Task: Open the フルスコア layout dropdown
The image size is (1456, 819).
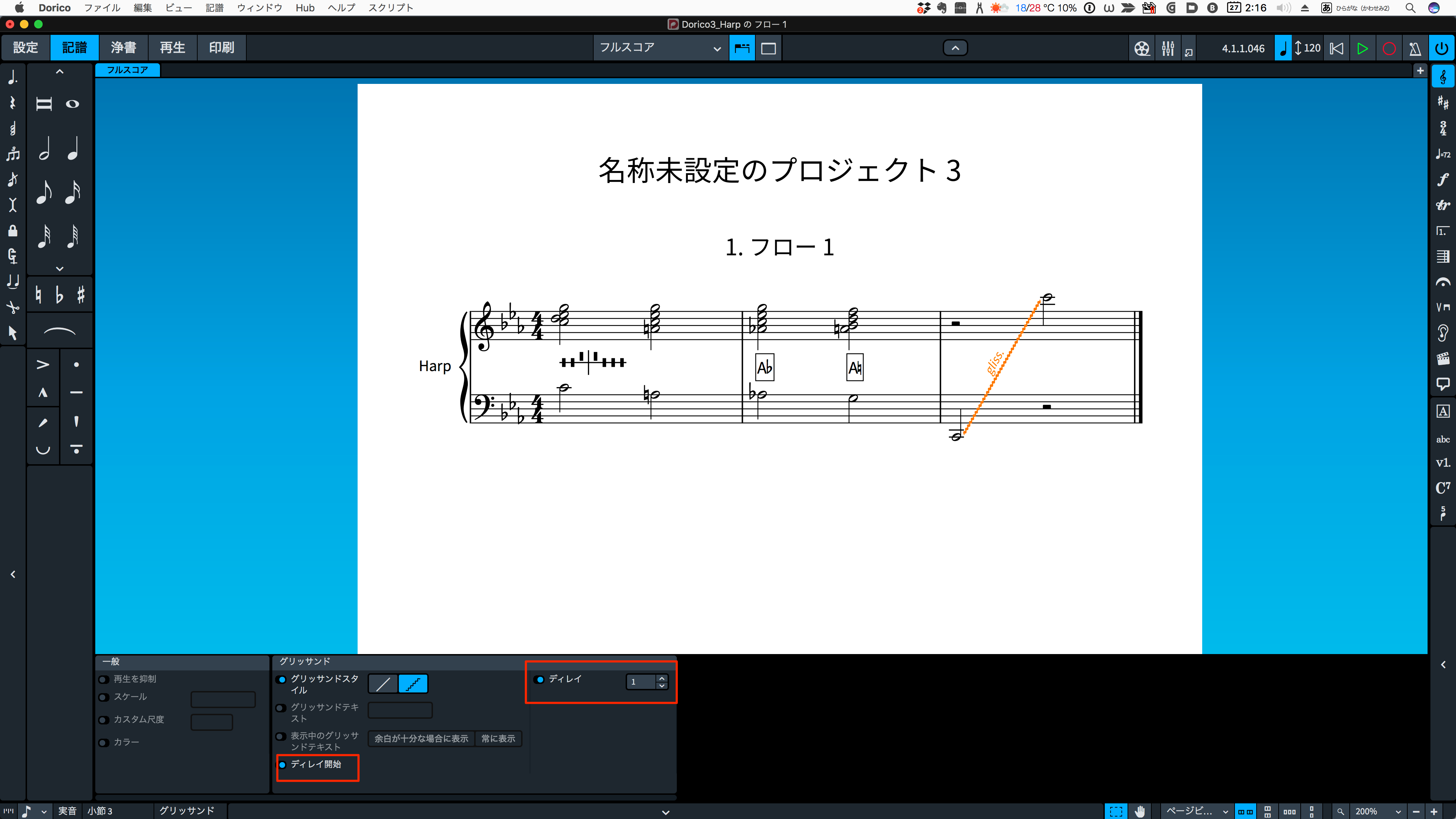Action: [x=660, y=48]
